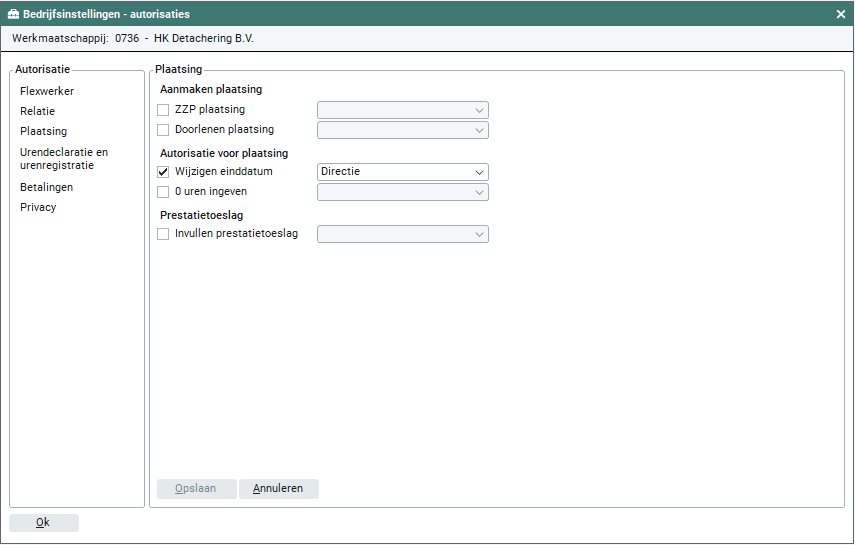Expand the Doorlenen plaatsing dropdown
The image size is (855, 545).
(x=402, y=130)
